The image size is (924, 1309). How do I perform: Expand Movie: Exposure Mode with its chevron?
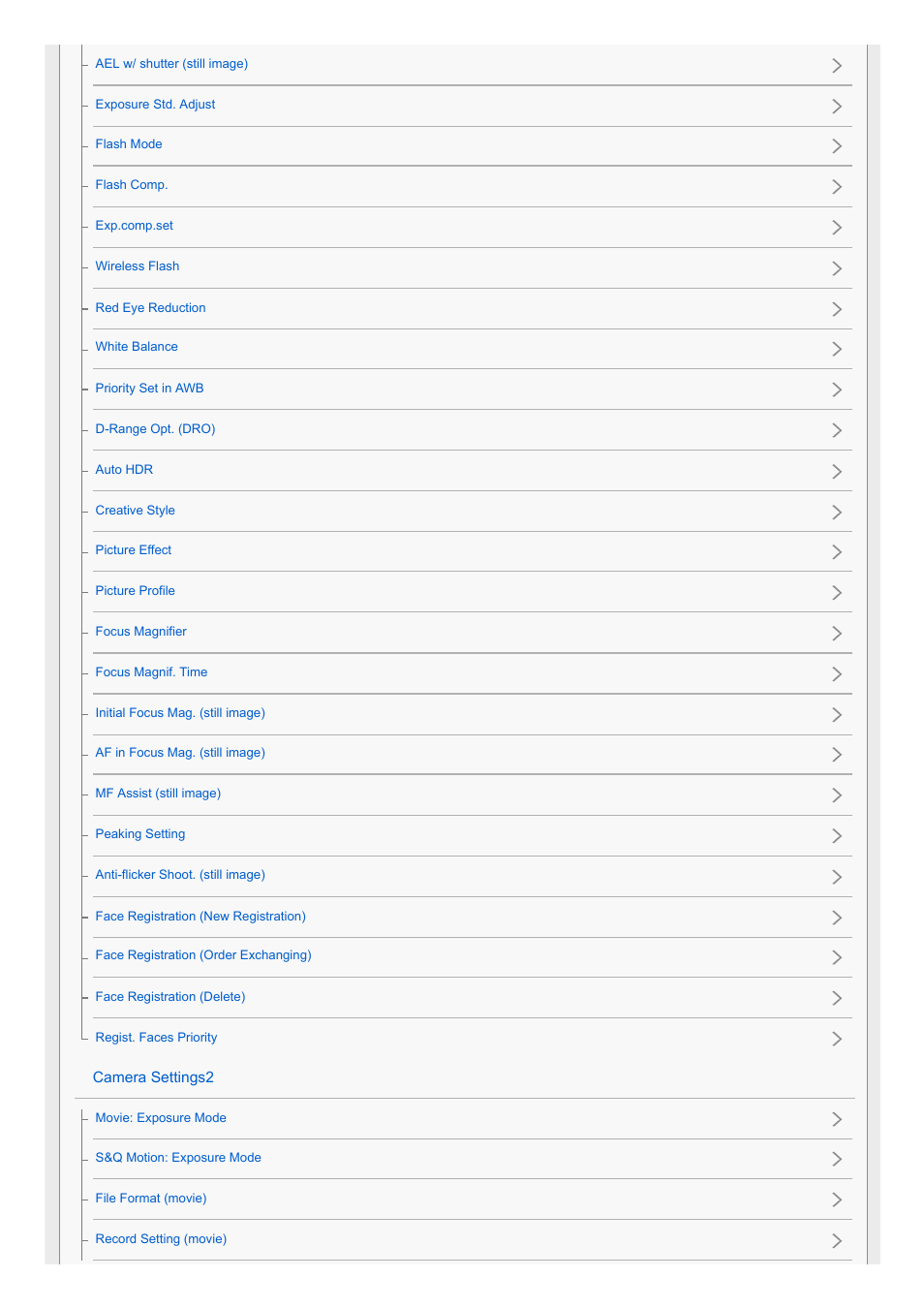pyautogui.click(x=837, y=1120)
